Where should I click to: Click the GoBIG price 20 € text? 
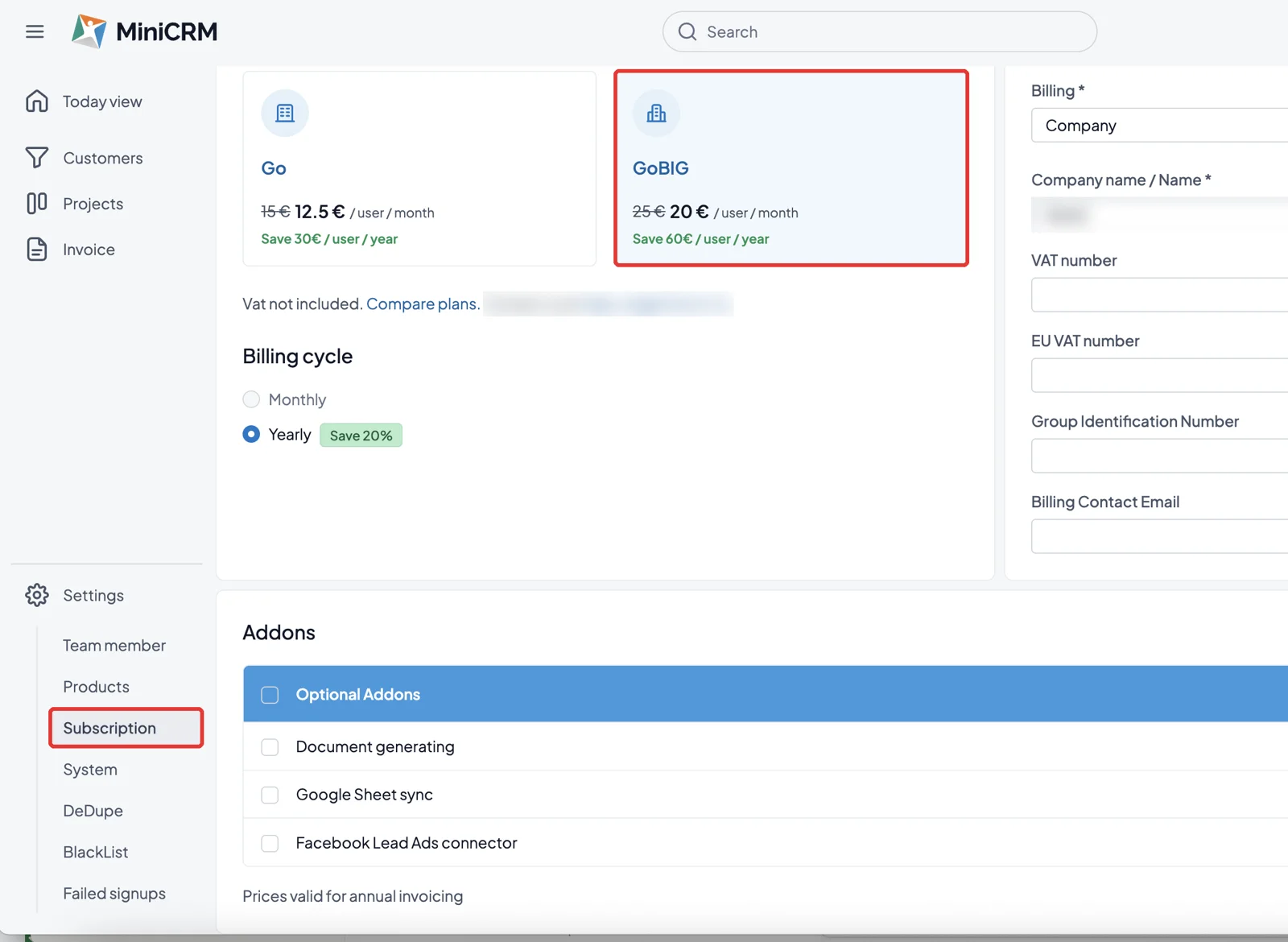pyautogui.click(x=689, y=212)
